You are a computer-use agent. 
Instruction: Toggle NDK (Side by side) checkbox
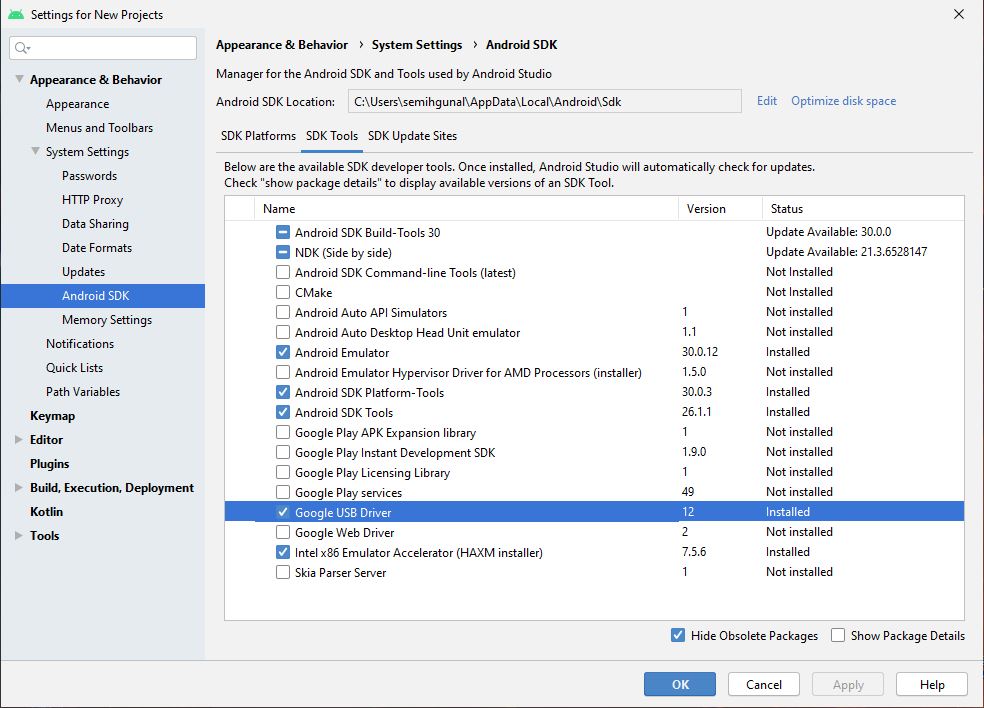pyautogui.click(x=283, y=252)
